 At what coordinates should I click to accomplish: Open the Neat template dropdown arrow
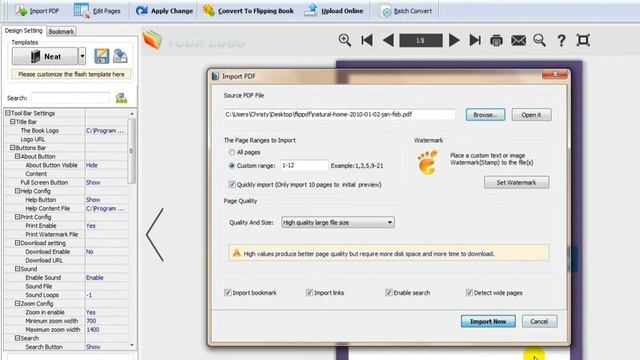[x=82, y=56]
